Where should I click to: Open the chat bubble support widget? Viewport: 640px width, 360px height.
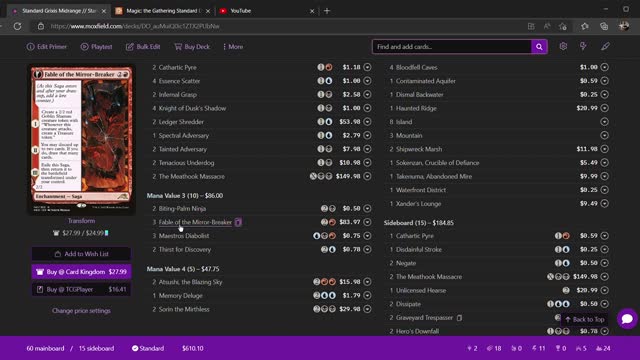click(627, 319)
